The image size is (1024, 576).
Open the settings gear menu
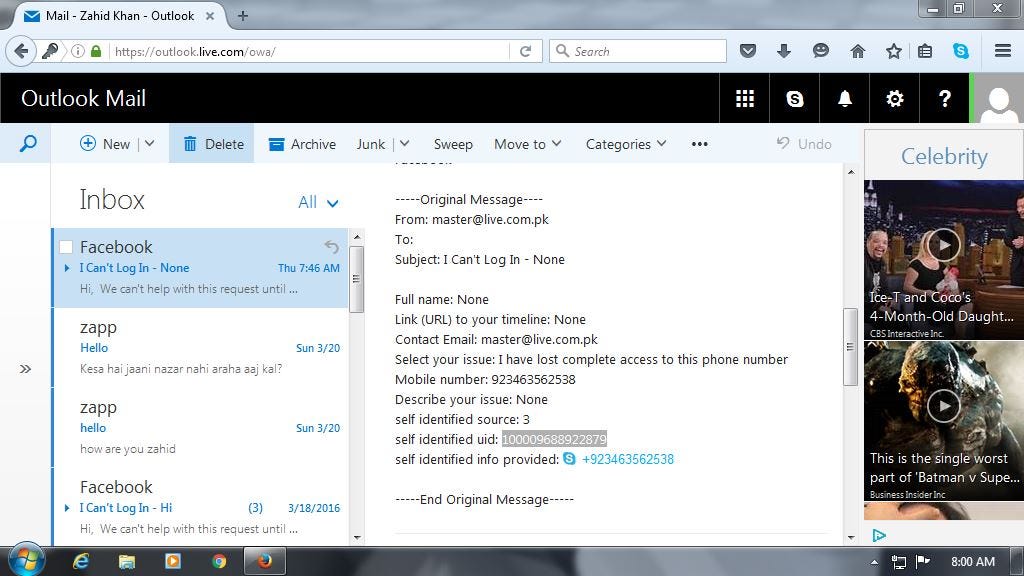pos(895,99)
